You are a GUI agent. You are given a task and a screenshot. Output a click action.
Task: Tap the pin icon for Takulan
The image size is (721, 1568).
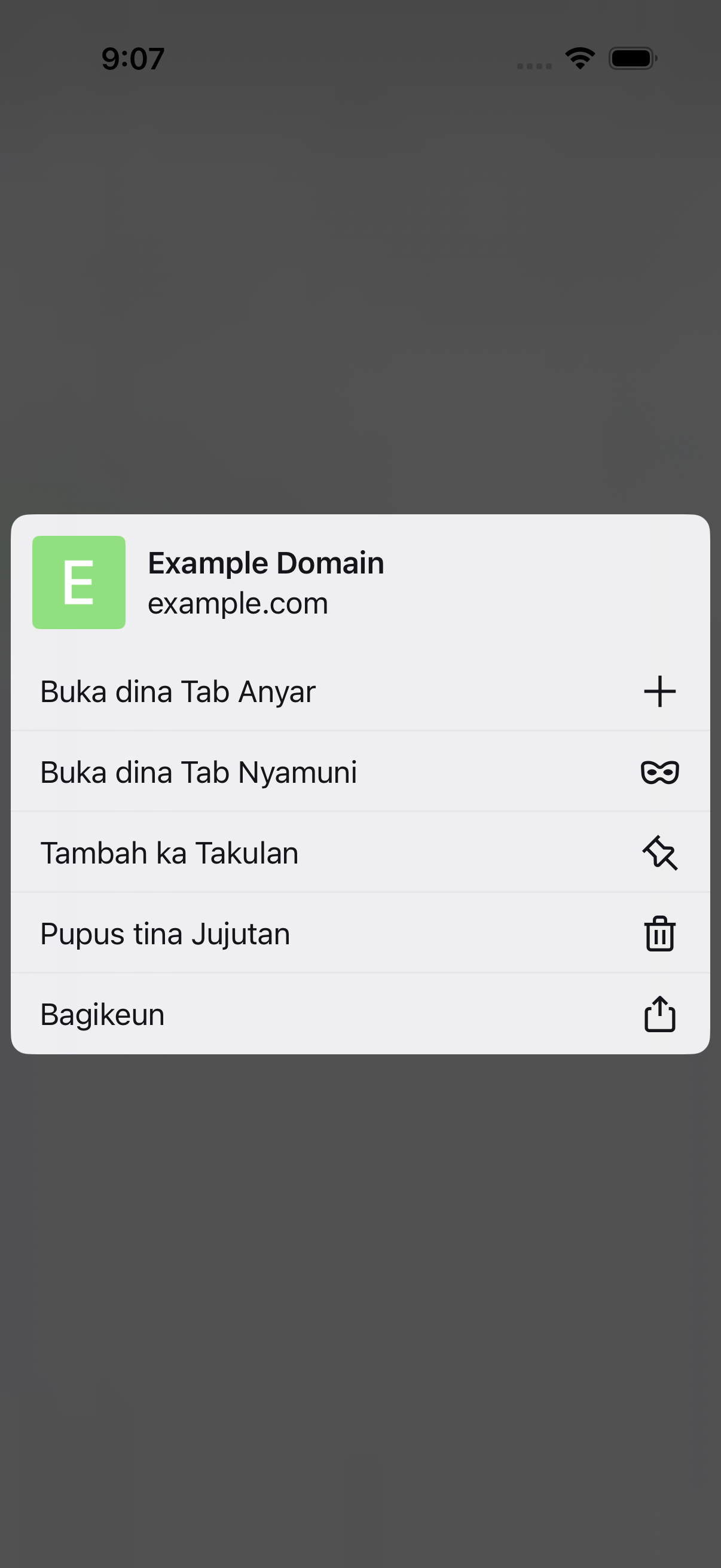[659, 853]
